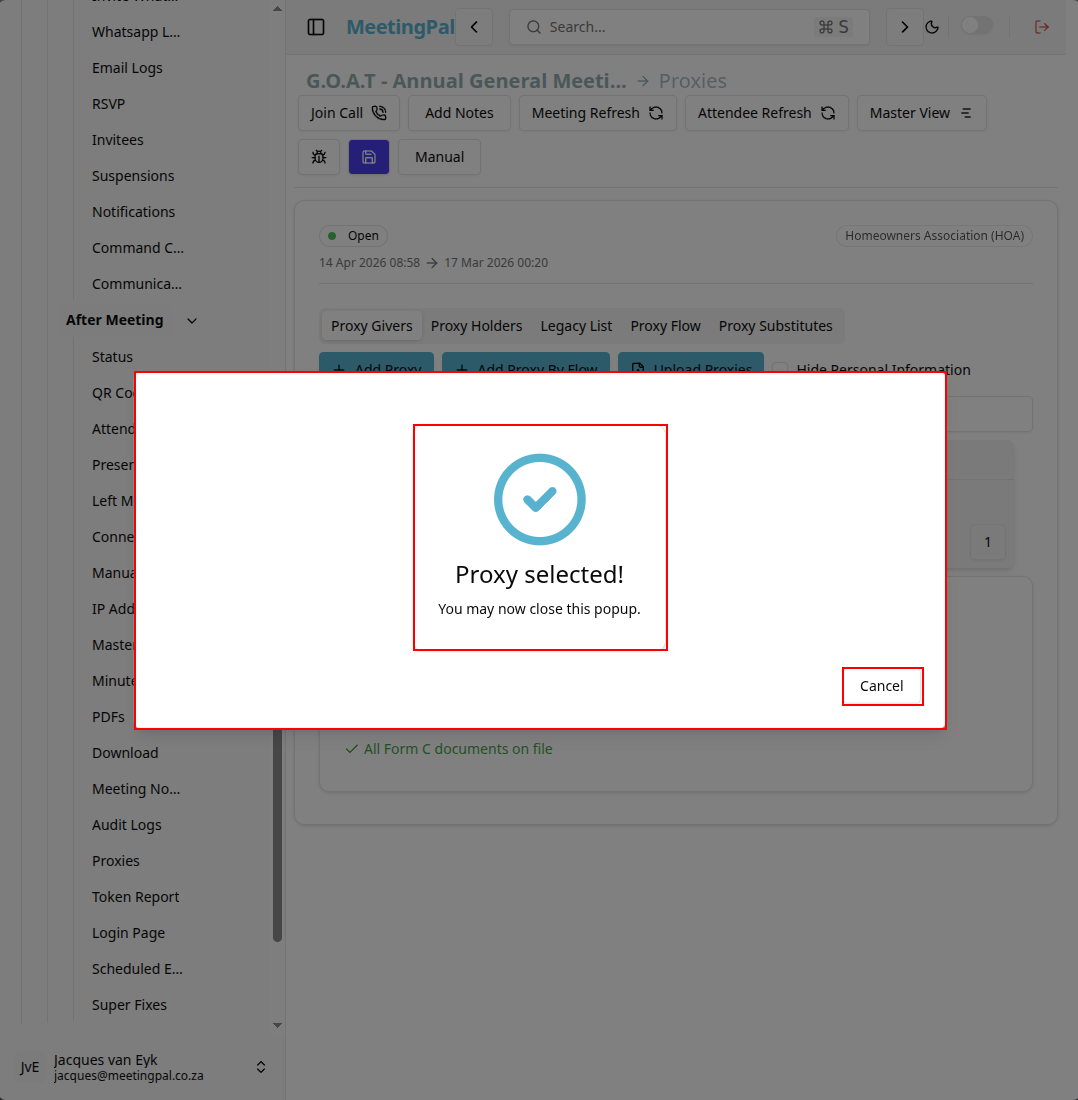Open Status under After Meeting
The image size is (1078, 1100).
point(112,357)
